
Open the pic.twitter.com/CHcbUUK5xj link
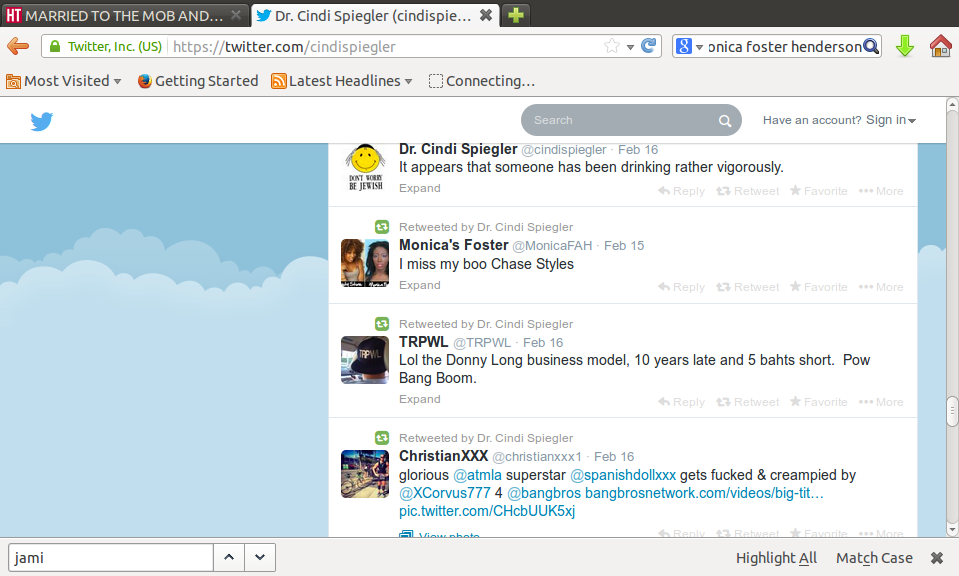(x=487, y=511)
